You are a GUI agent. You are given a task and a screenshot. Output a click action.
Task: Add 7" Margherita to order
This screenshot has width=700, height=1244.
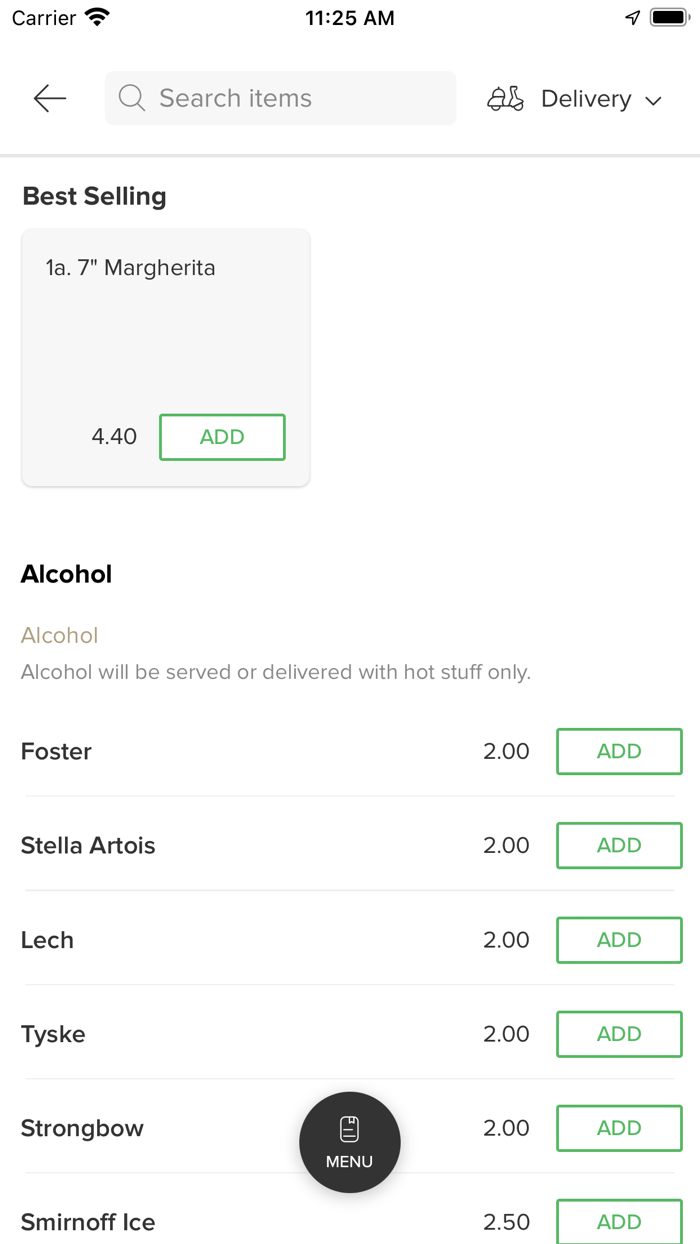[x=222, y=437]
